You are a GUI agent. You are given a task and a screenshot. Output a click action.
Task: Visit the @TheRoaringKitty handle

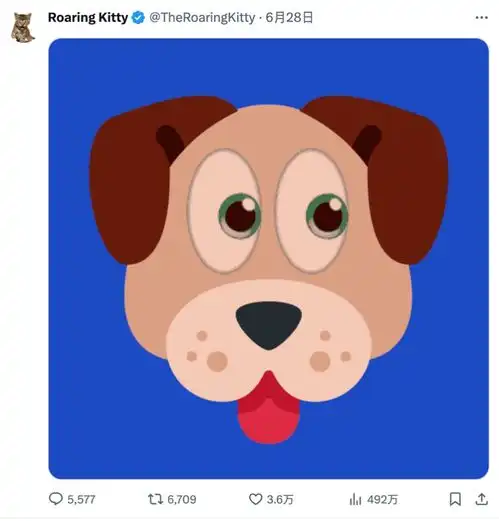click(x=202, y=17)
